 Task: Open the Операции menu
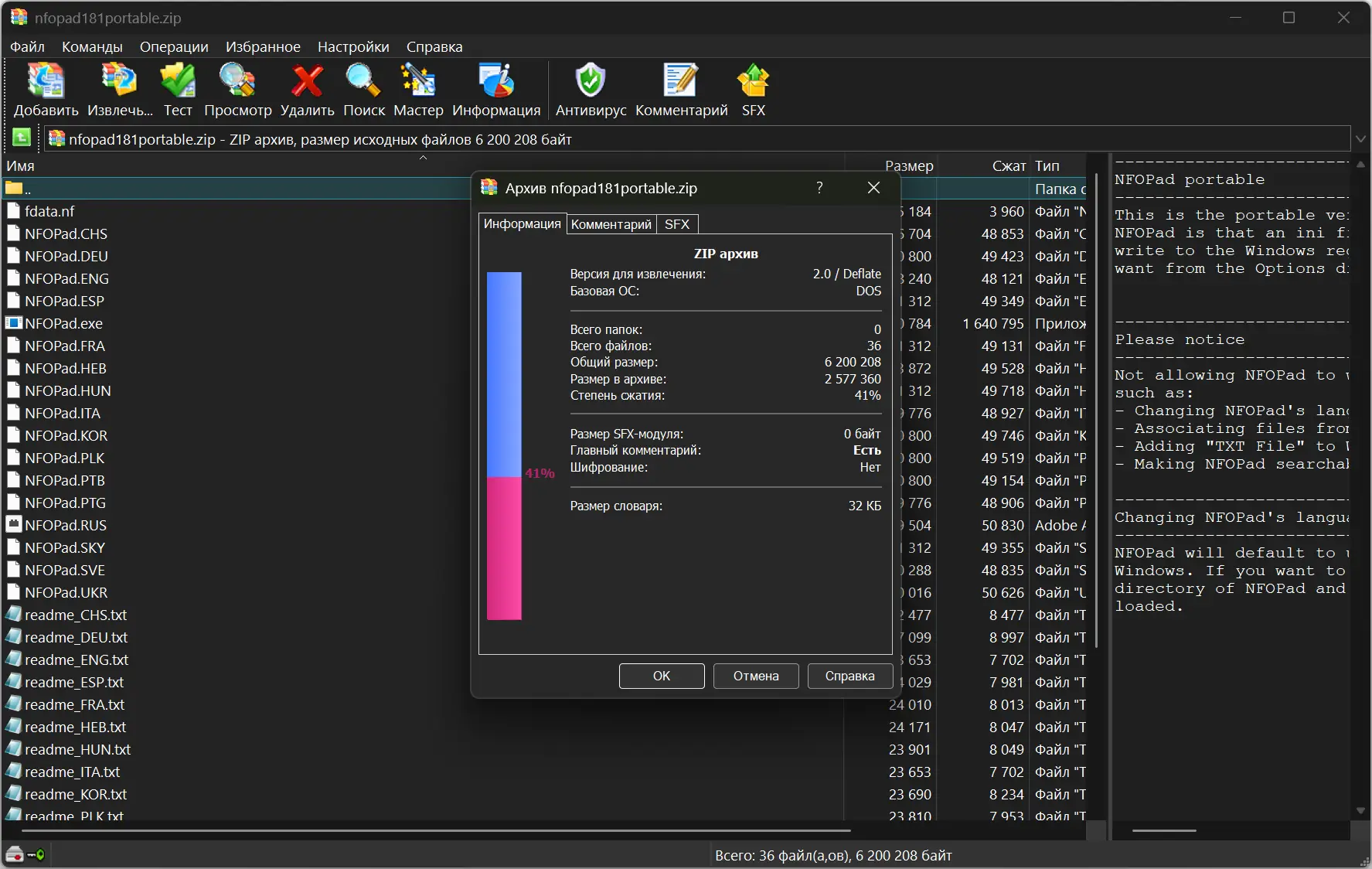coord(174,46)
